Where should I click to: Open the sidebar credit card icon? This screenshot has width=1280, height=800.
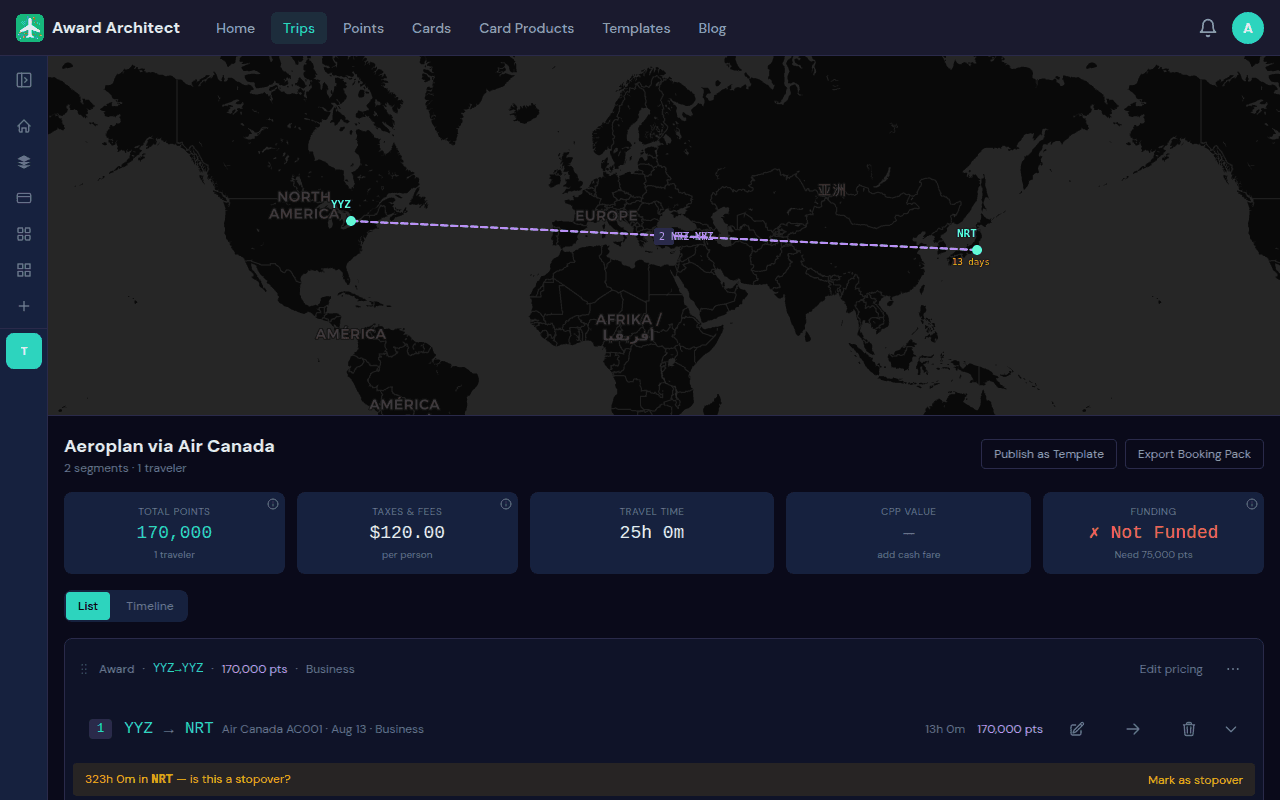24,198
